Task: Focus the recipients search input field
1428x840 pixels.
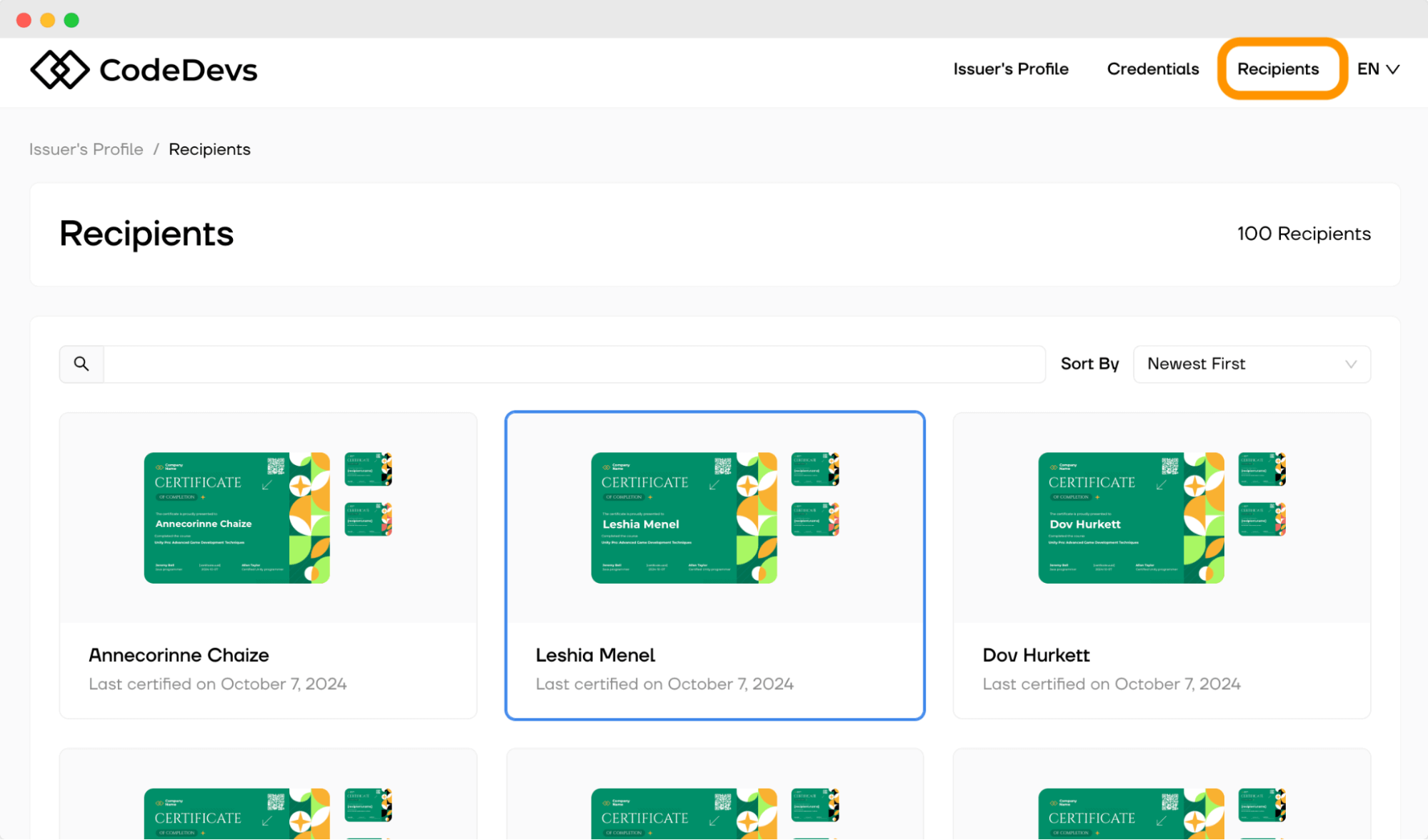Action: coord(574,364)
